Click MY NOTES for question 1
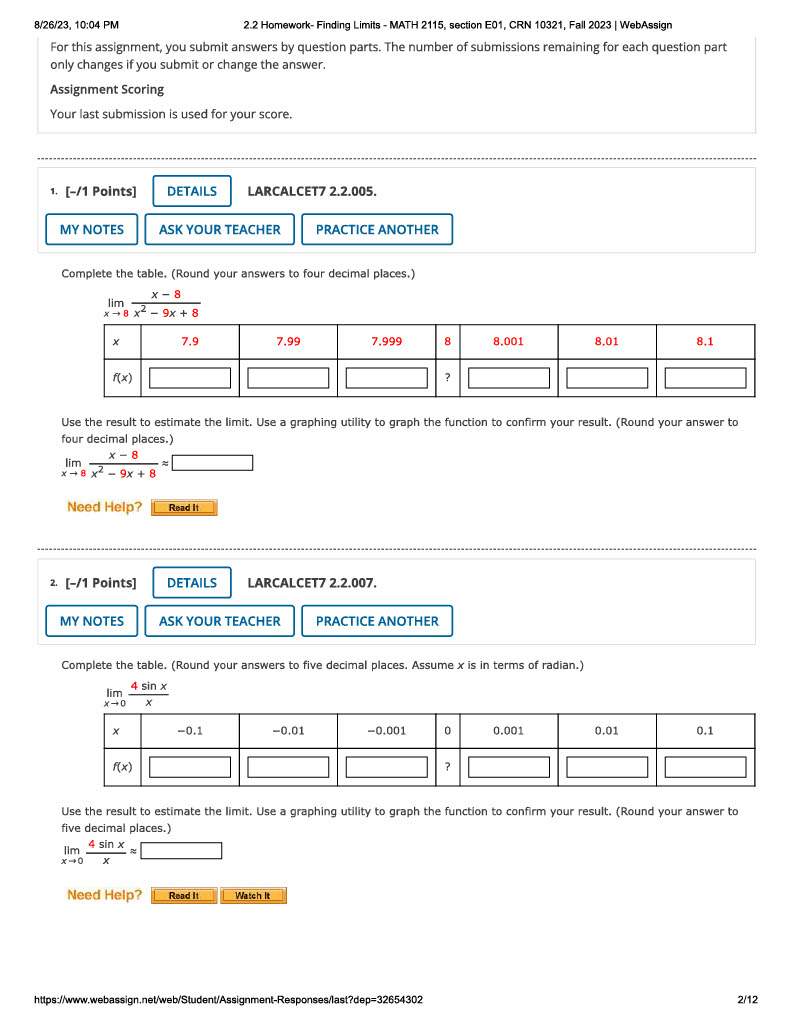 coord(91,229)
